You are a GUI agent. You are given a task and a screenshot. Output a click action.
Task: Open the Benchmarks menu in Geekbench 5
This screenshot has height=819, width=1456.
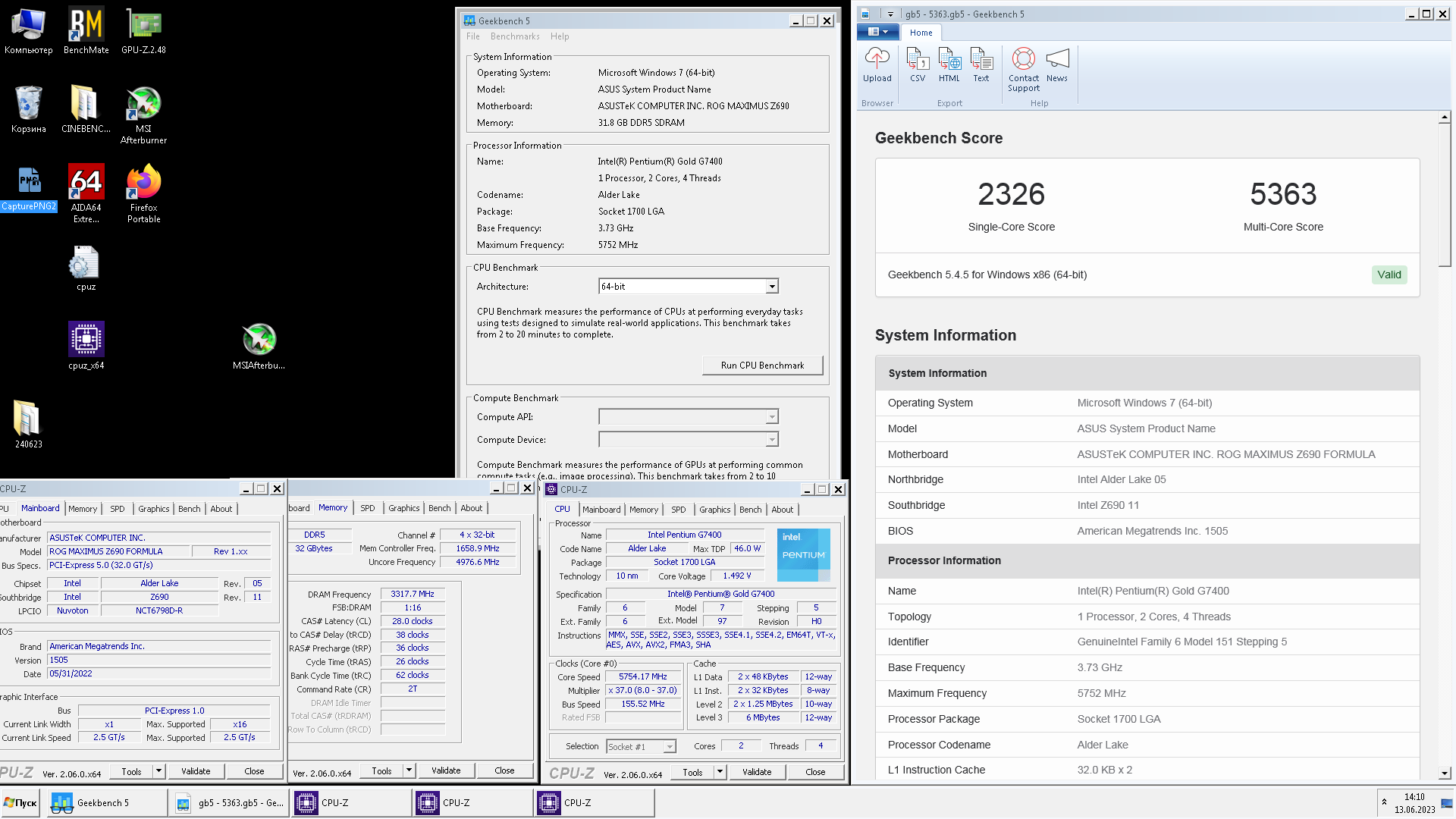(x=515, y=36)
